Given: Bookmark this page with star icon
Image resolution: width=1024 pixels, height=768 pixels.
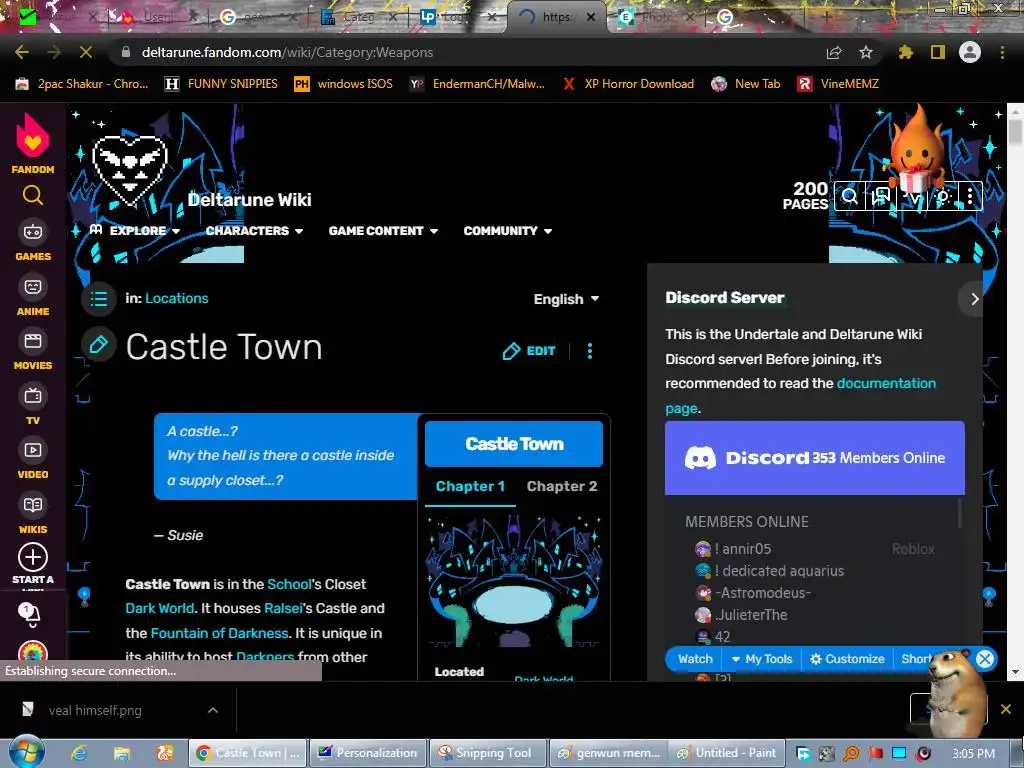Looking at the screenshot, I should (865, 52).
